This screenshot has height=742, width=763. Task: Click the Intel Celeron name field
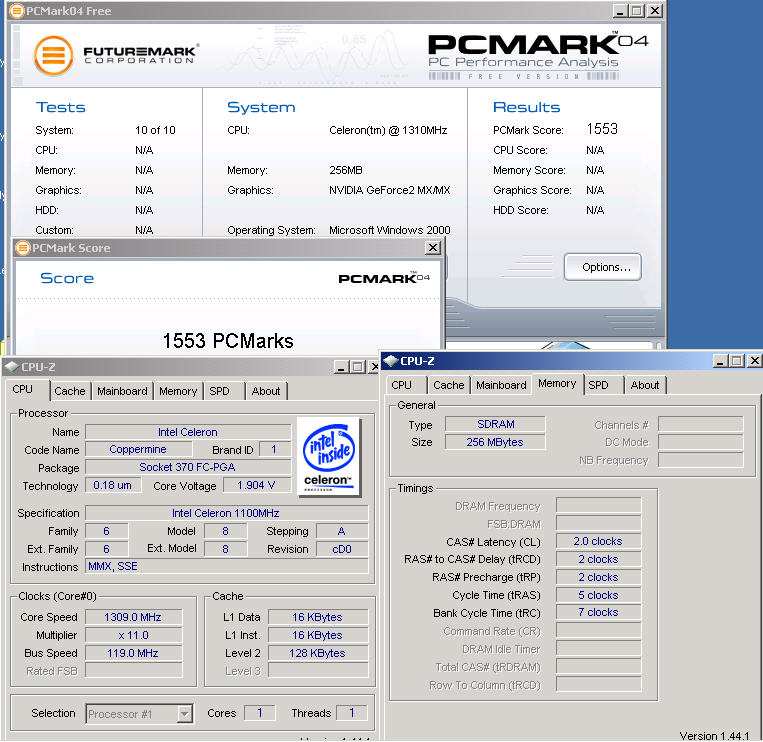[x=188, y=432]
